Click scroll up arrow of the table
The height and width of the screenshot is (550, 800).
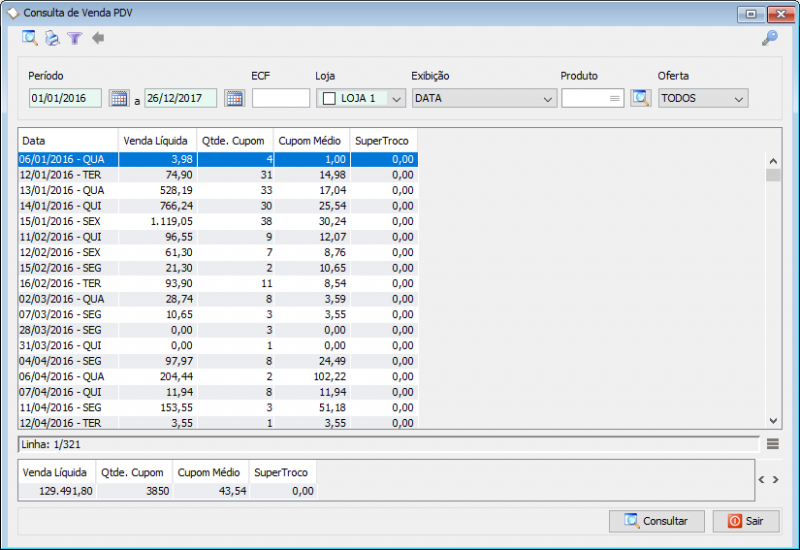pos(773,161)
